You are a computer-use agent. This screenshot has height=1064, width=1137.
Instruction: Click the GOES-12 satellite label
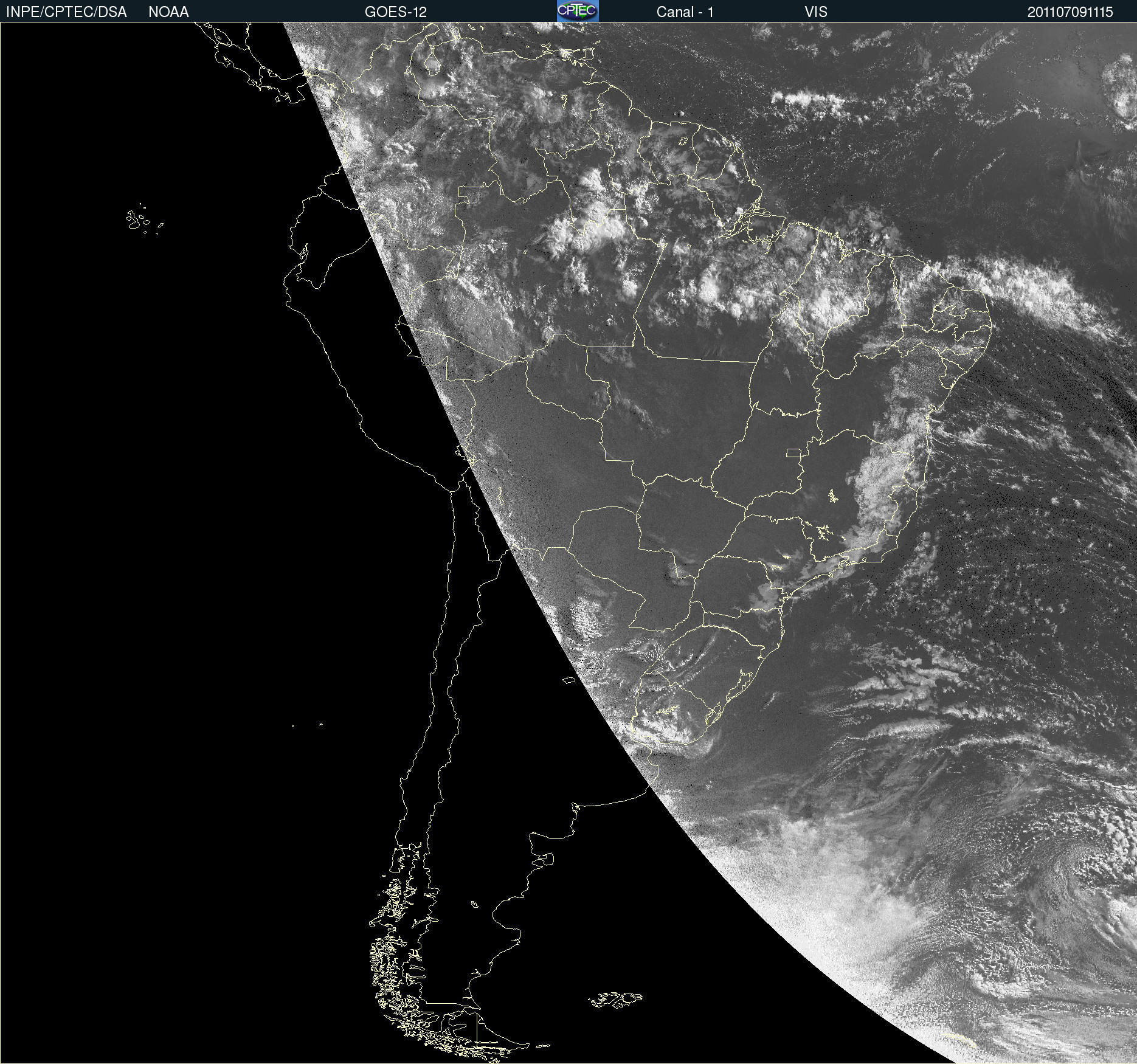click(x=396, y=12)
